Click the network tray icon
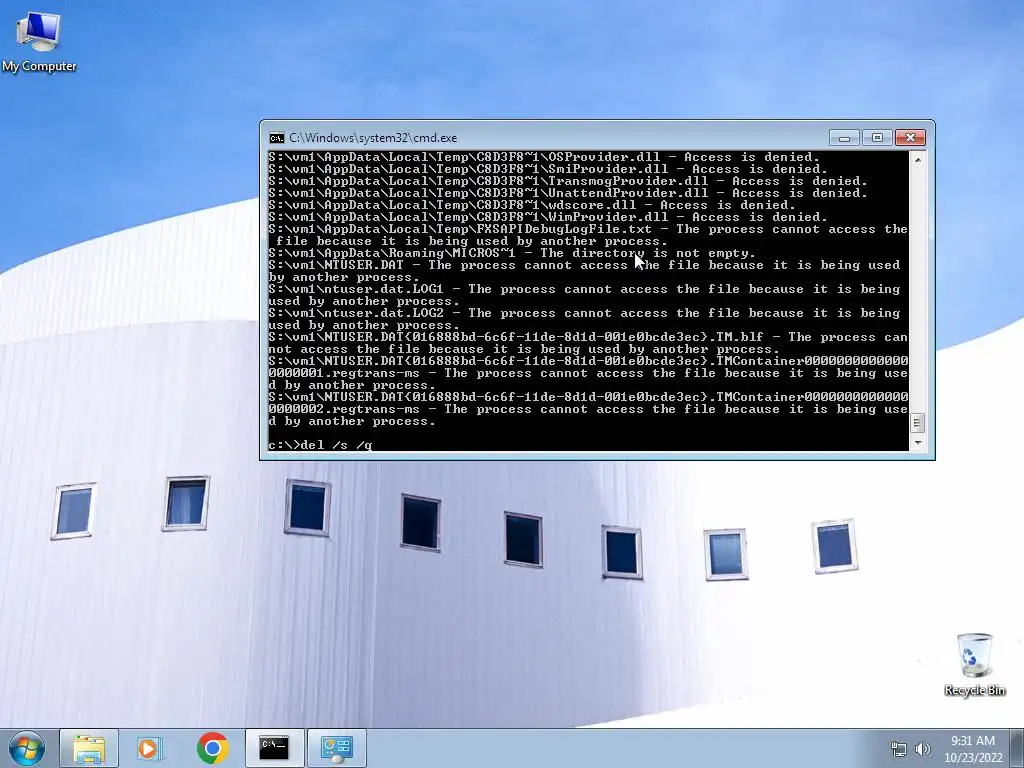The width and height of the screenshot is (1024, 768). click(x=899, y=750)
